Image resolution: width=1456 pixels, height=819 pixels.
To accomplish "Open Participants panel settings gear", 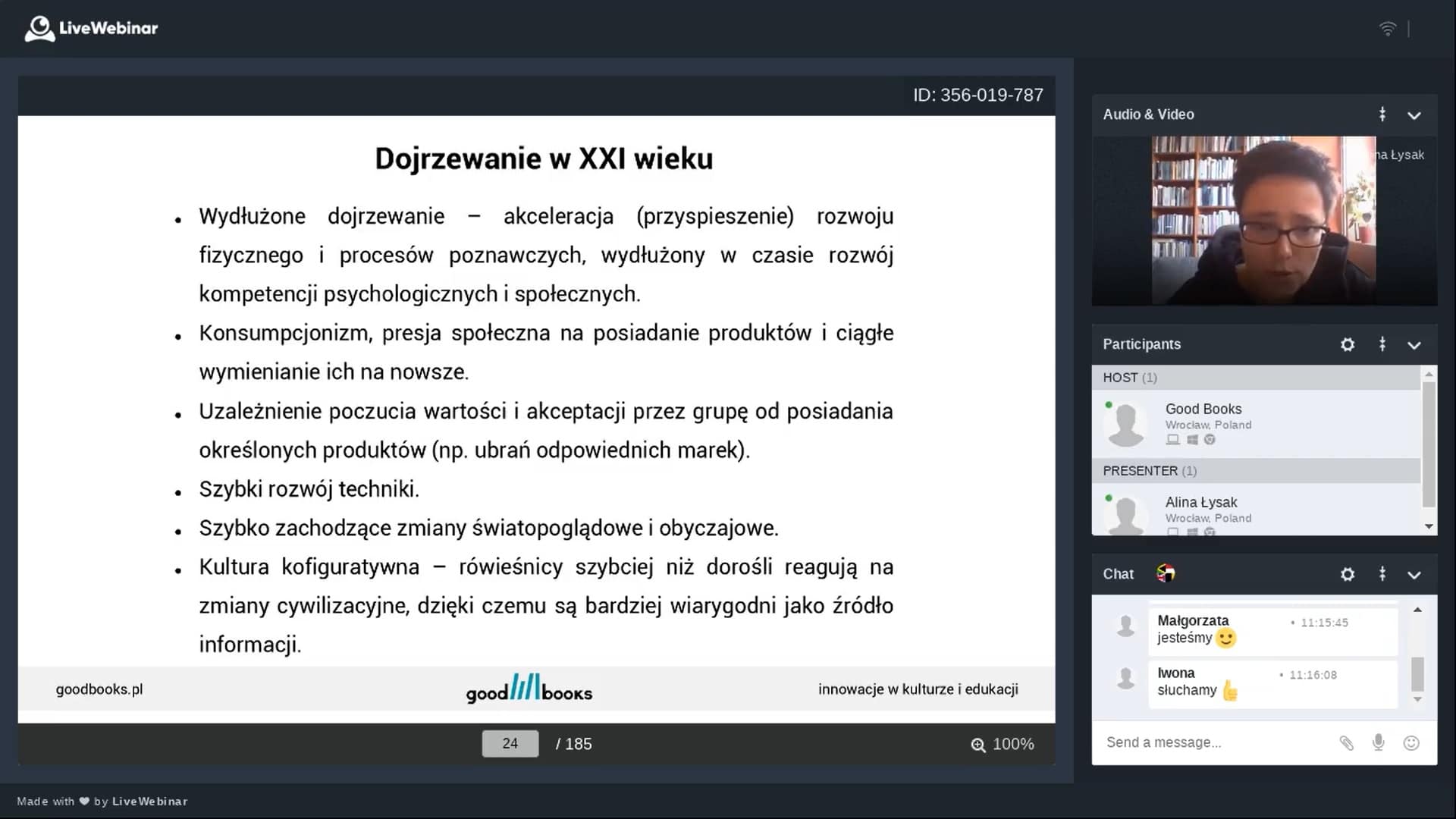I will (x=1347, y=344).
